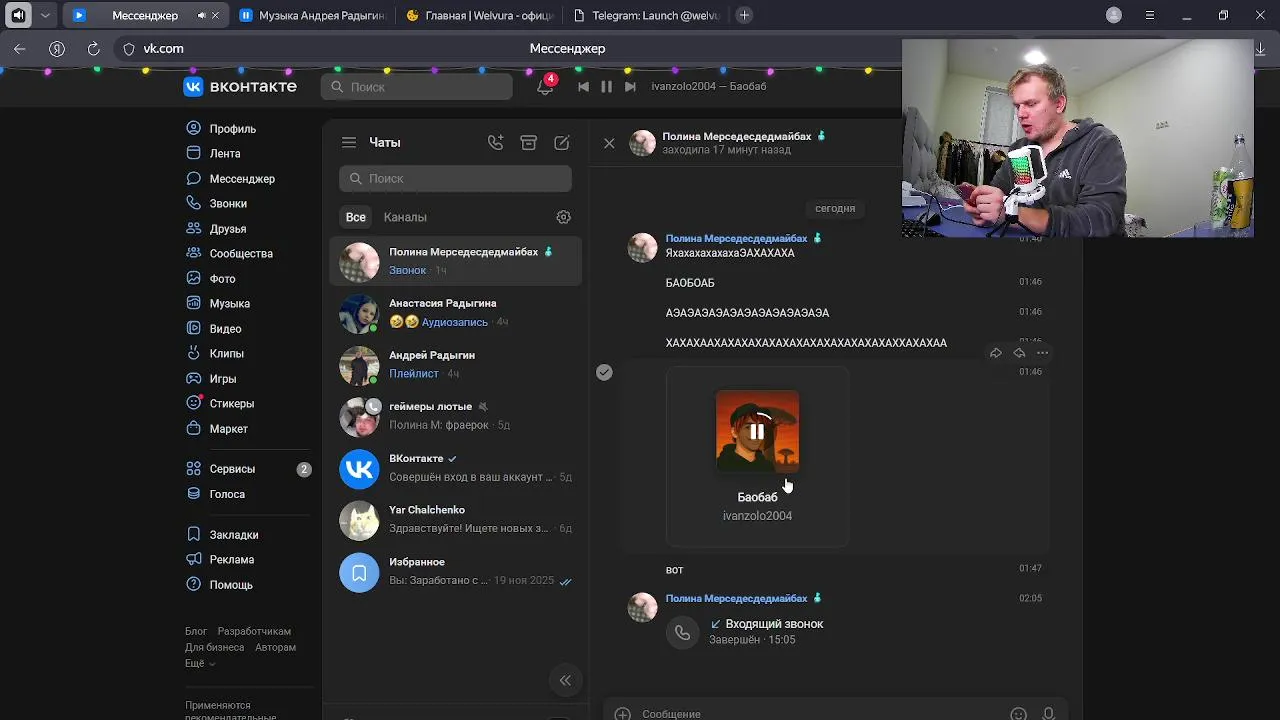This screenshot has width=1280, height=720.
Task: Reload the vk.com page
Action: 93,48
